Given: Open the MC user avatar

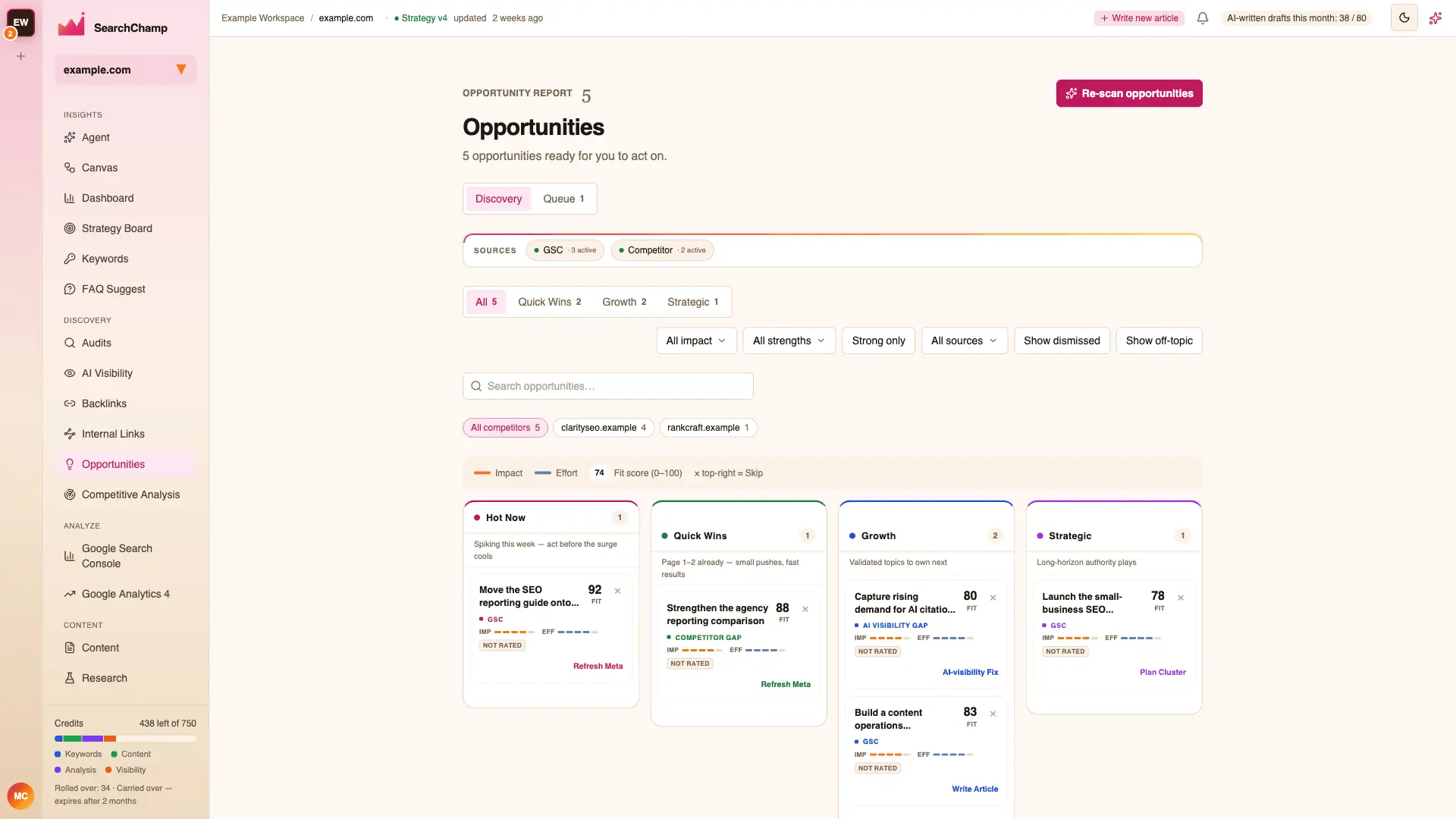Looking at the screenshot, I should pos(20,796).
